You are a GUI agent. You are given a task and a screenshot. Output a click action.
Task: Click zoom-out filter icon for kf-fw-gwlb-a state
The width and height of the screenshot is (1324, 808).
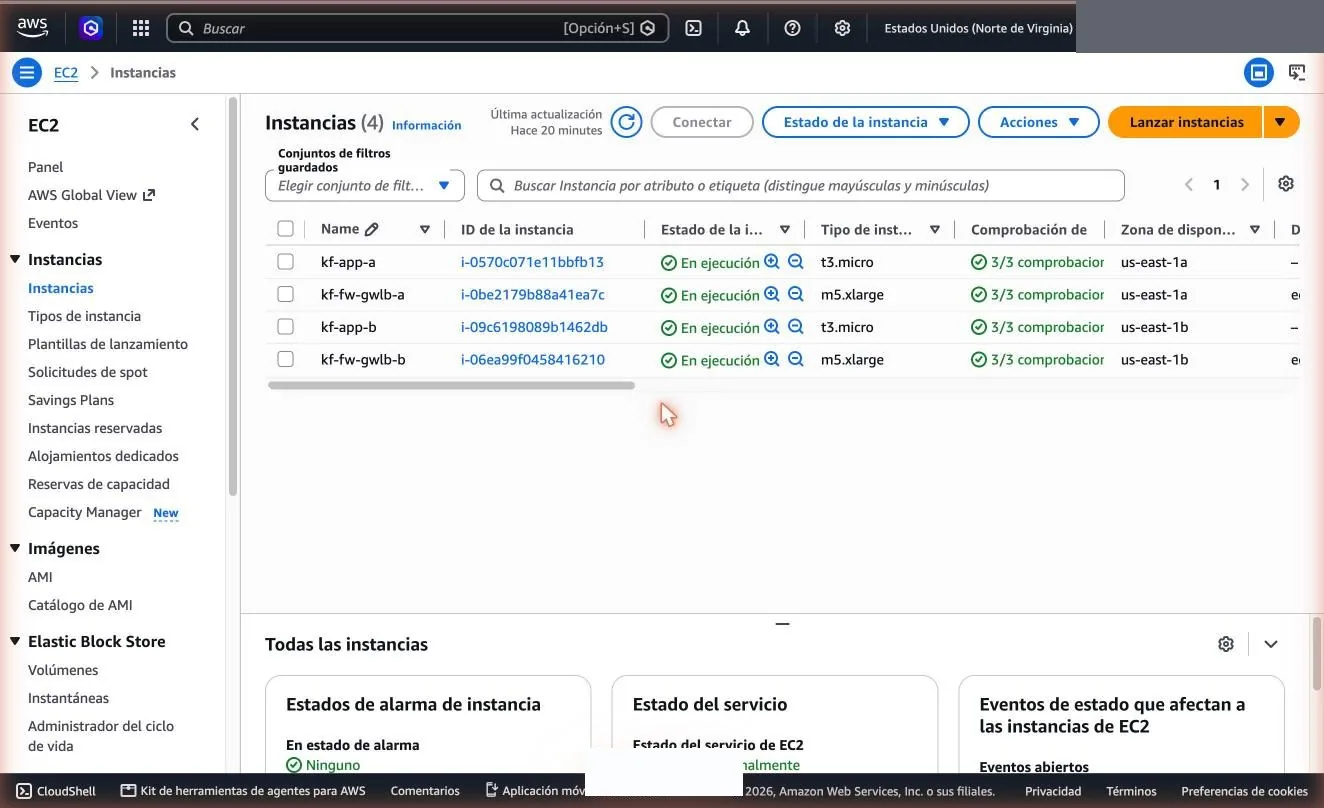point(796,294)
